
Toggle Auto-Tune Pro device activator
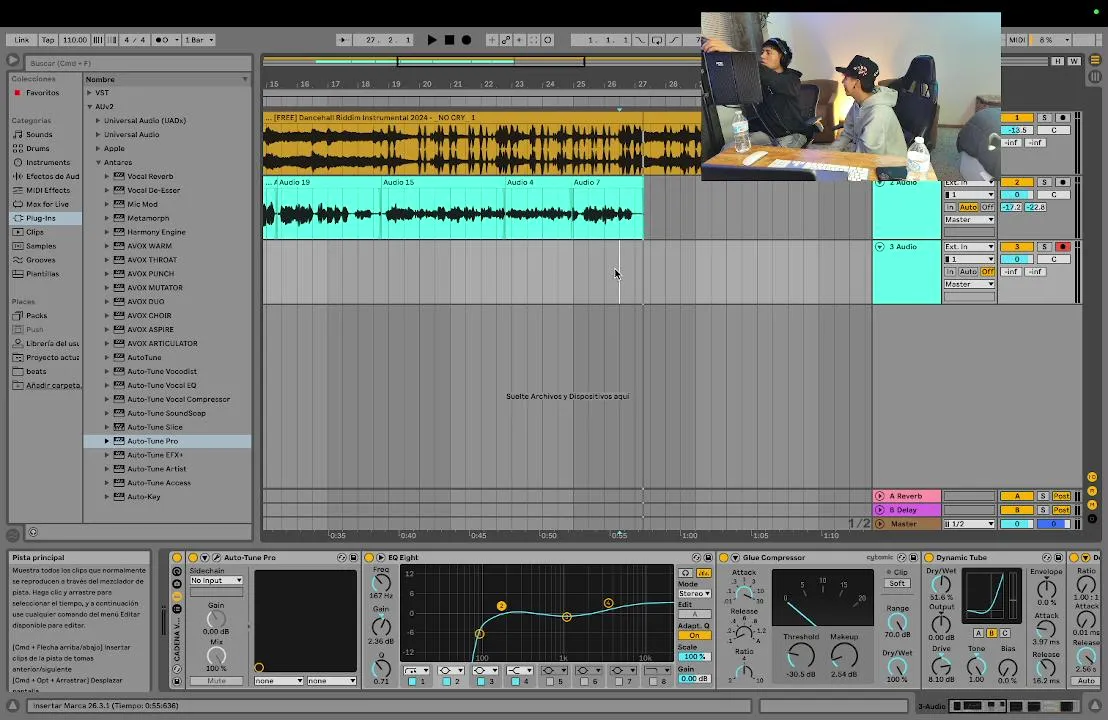(193, 557)
